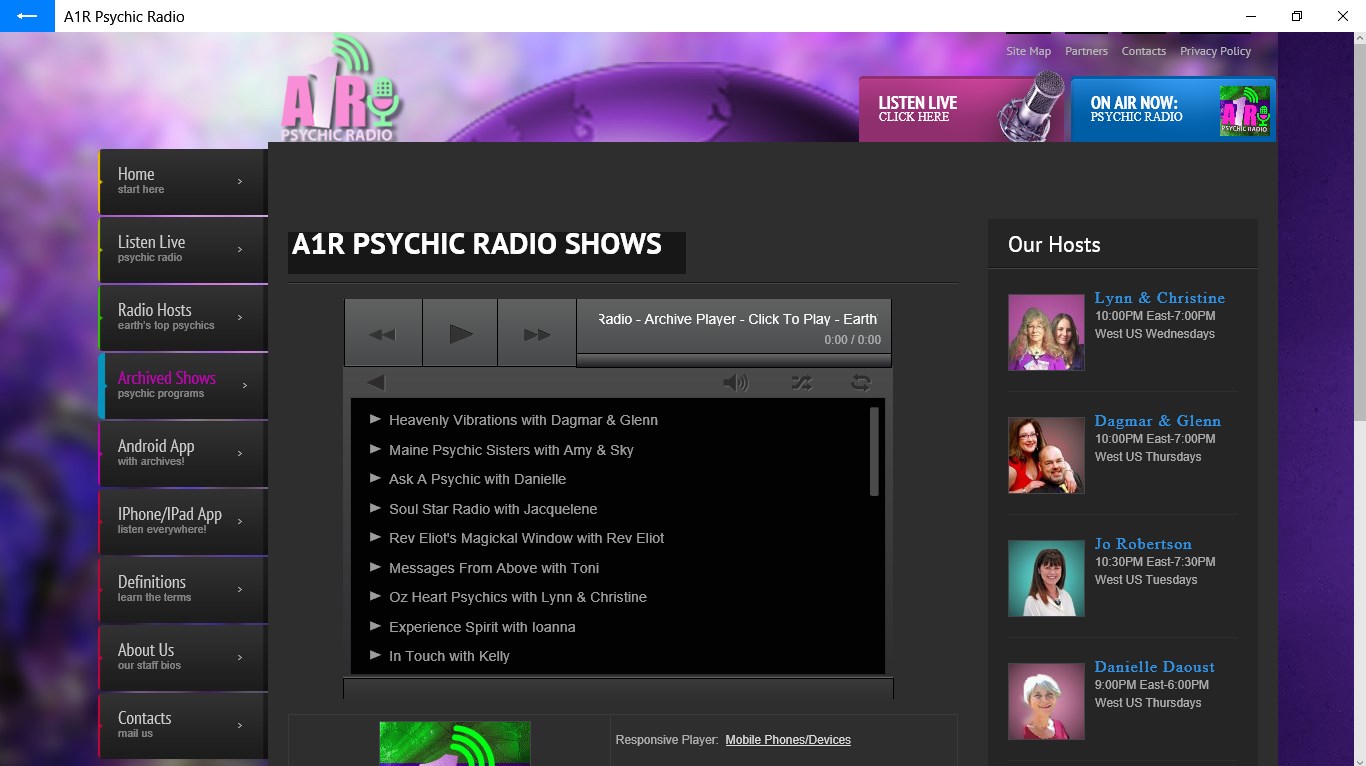This screenshot has width=1366, height=766.
Task: Open Lynn & Christine host link
Action: coord(1159,298)
